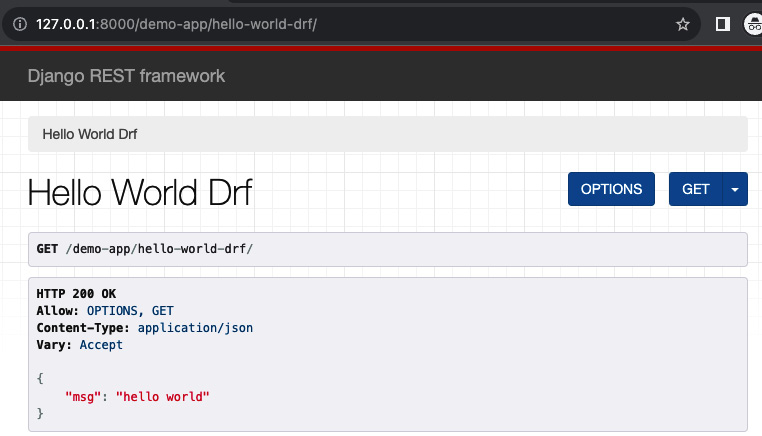Send request with the GET button
This screenshot has height=436, width=762.
click(x=695, y=189)
